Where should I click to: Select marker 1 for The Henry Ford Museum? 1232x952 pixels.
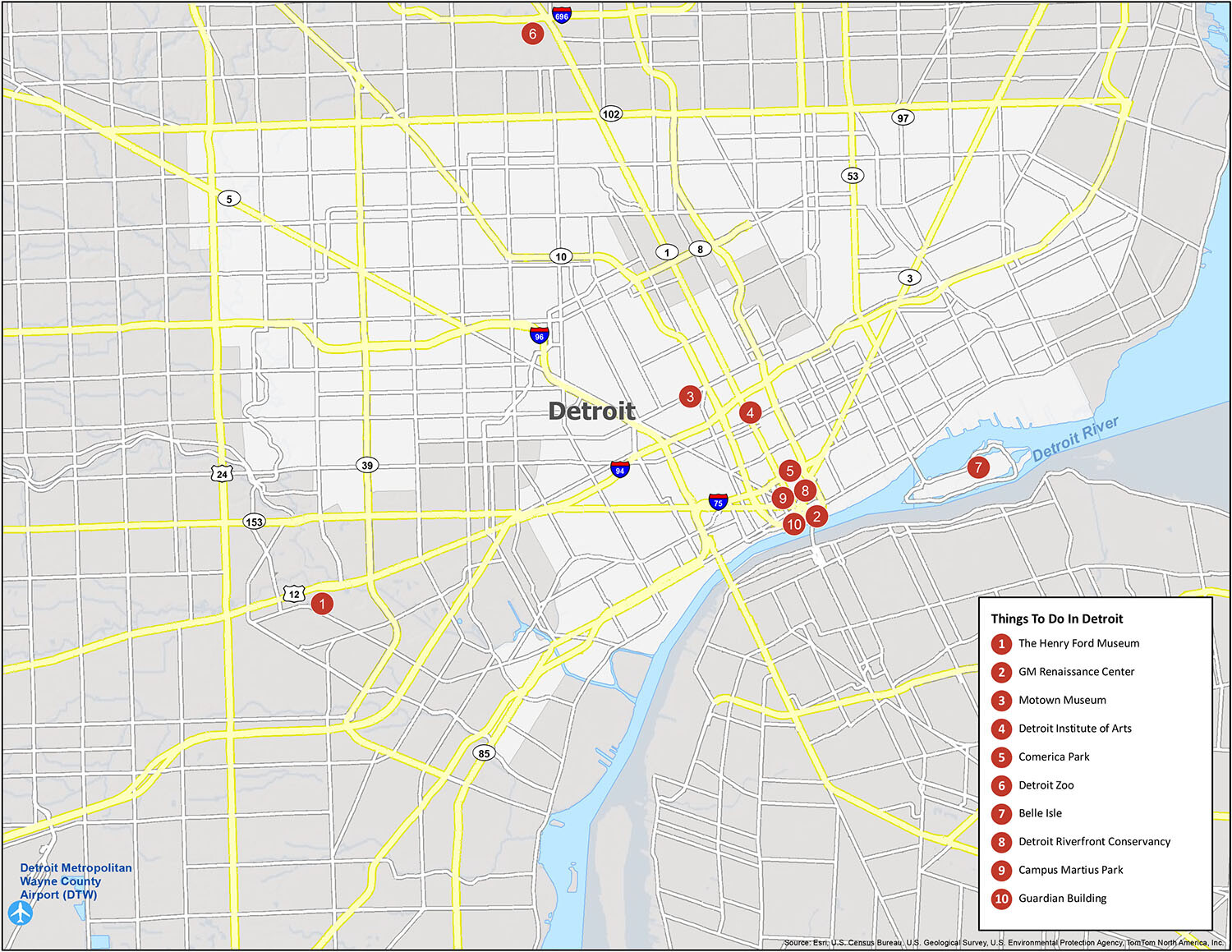click(x=322, y=605)
